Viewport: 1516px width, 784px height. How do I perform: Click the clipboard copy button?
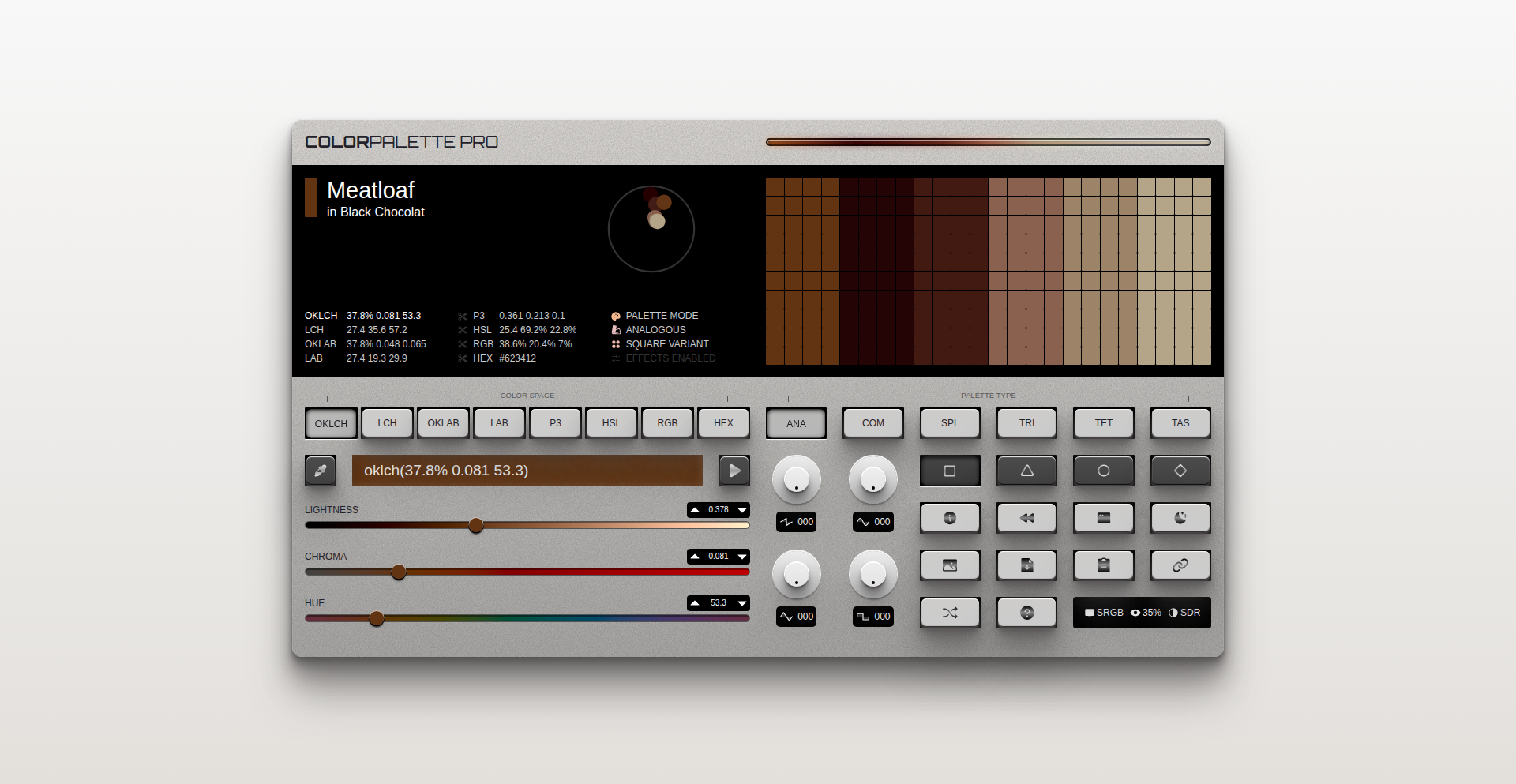pos(1104,565)
